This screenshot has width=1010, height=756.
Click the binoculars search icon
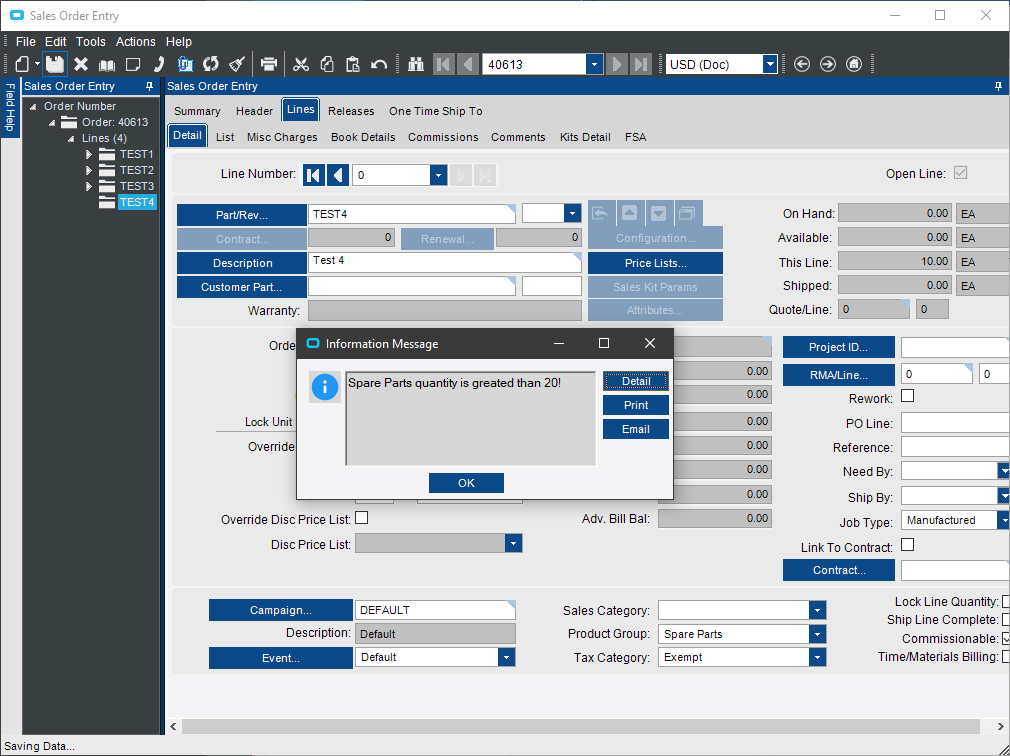point(416,64)
